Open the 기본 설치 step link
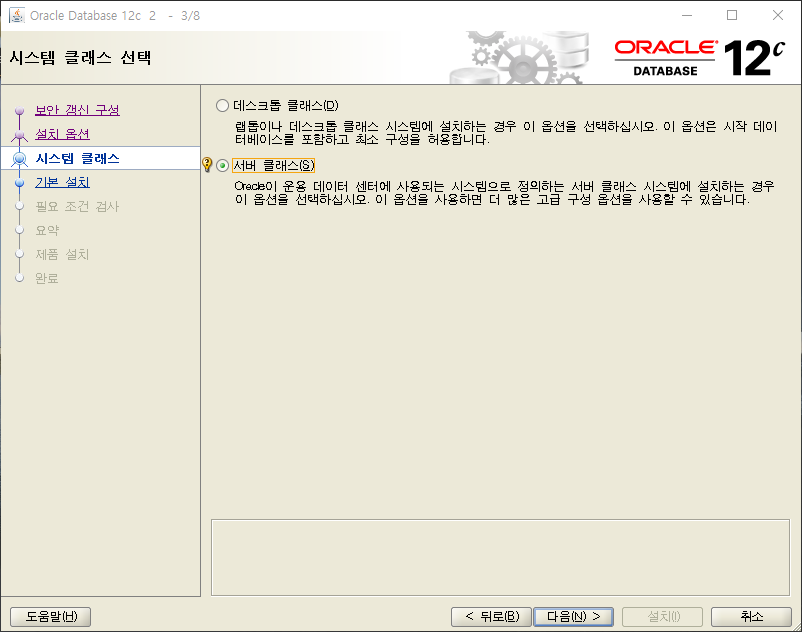Image resolution: width=802 pixels, height=632 pixels. click(62, 182)
